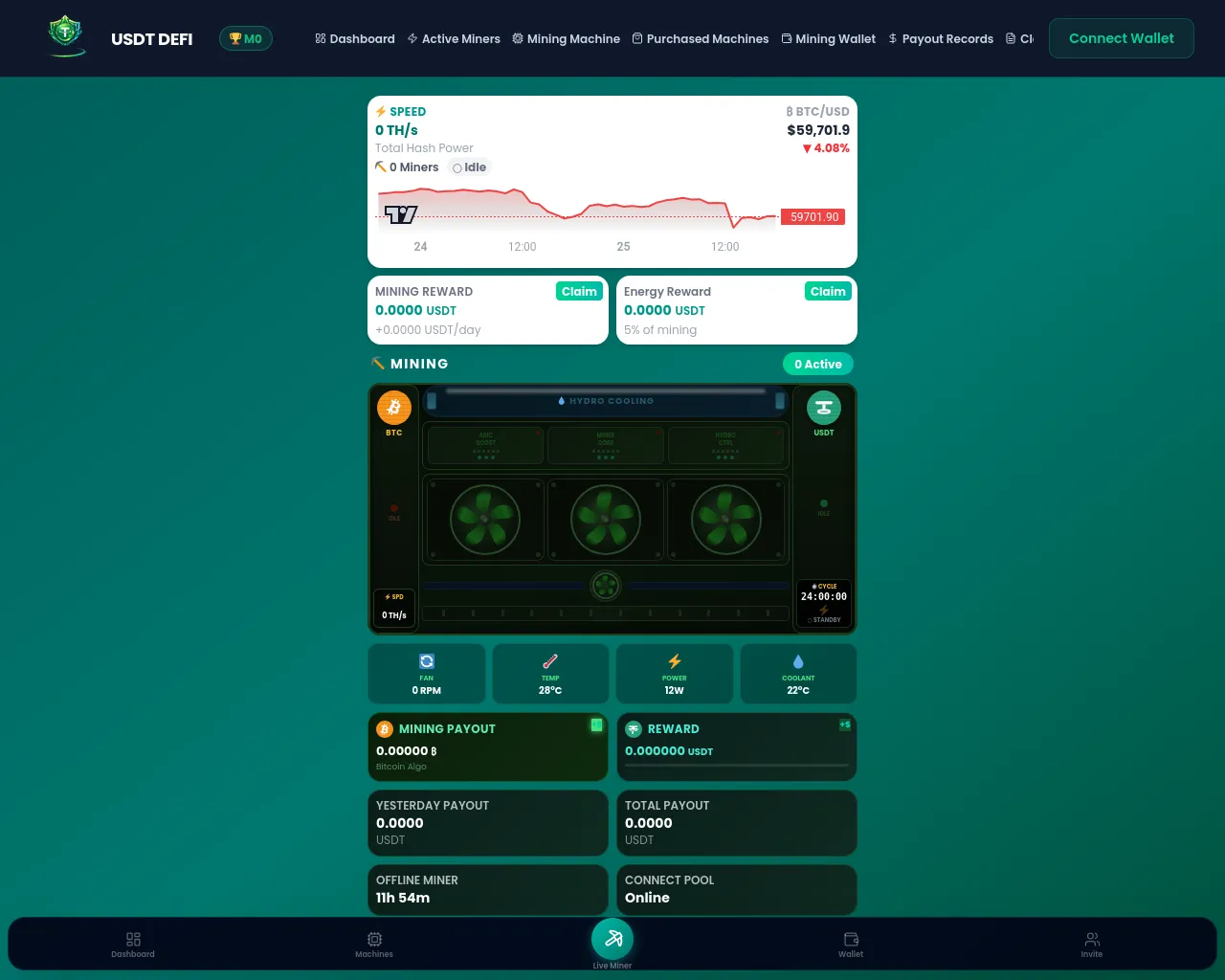The width and height of the screenshot is (1225, 980).
Task: Click the middle cooling fan on the miner
Action: click(x=606, y=520)
